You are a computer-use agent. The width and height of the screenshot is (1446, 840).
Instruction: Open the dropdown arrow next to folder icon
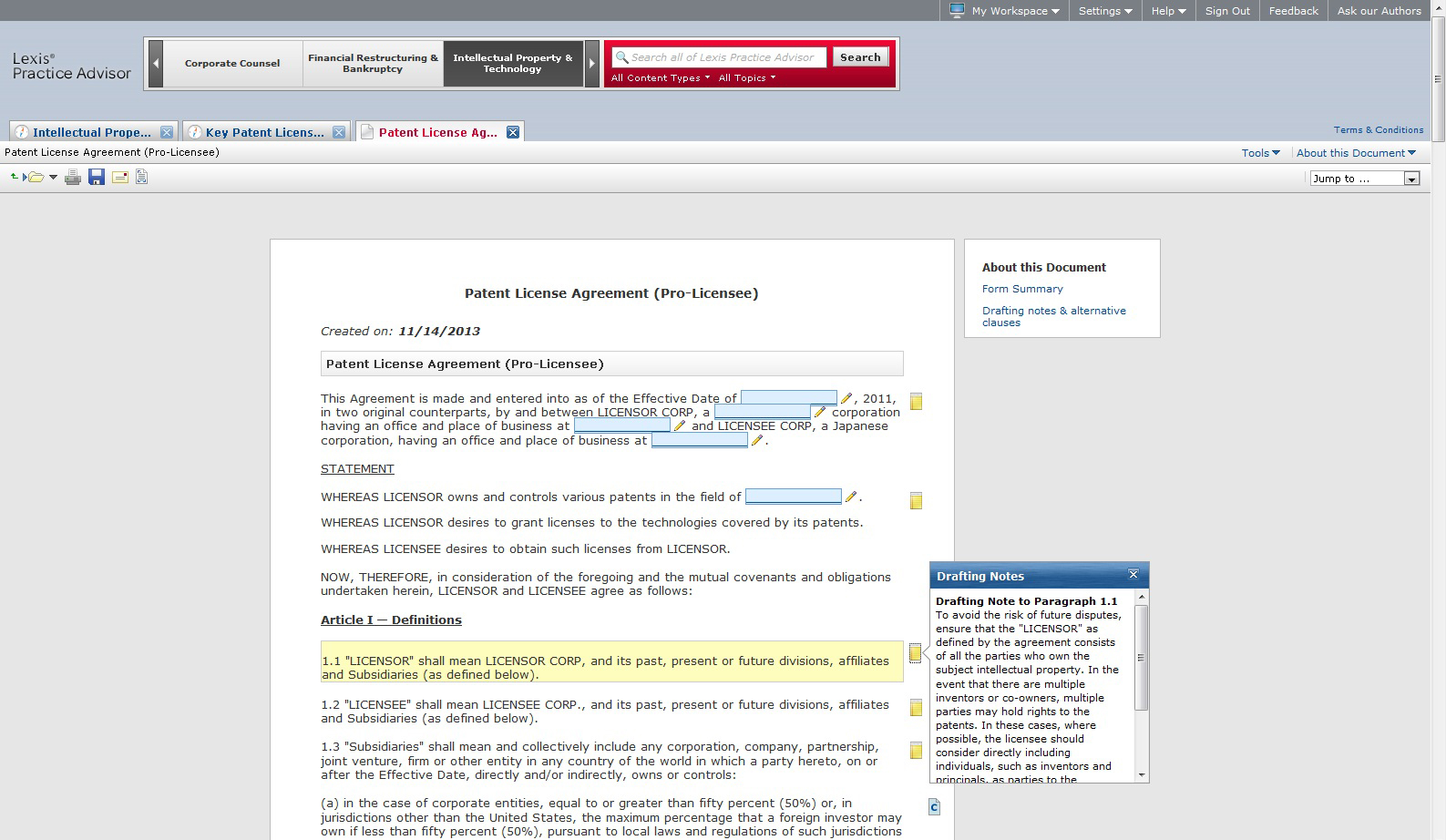click(x=53, y=178)
